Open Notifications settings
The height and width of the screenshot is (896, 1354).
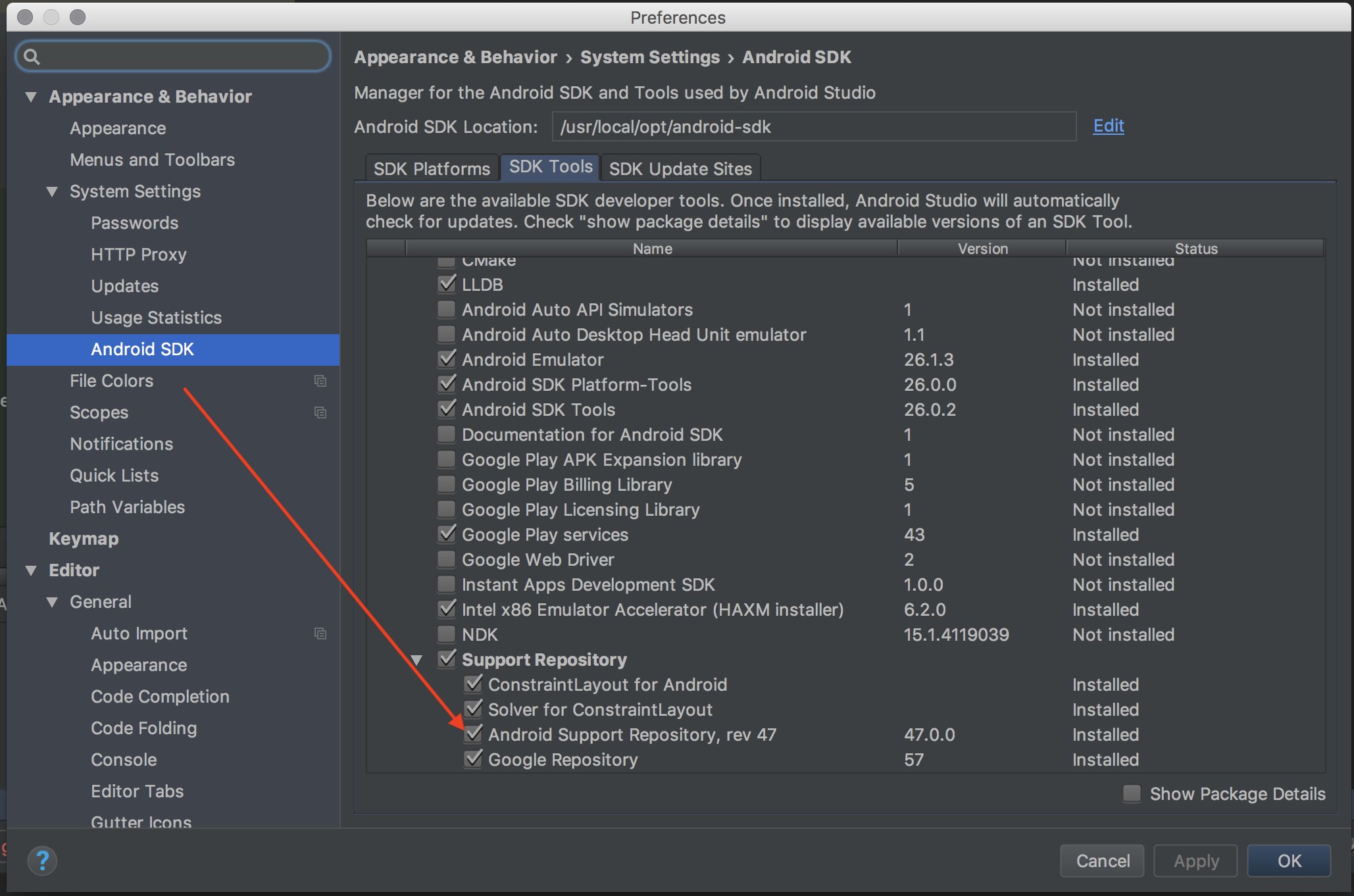pyautogui.click(x=121, y=444)
